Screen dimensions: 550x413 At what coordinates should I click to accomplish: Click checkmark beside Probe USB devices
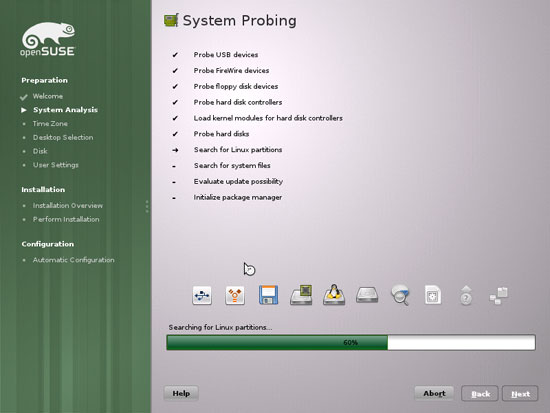[175, 55]
